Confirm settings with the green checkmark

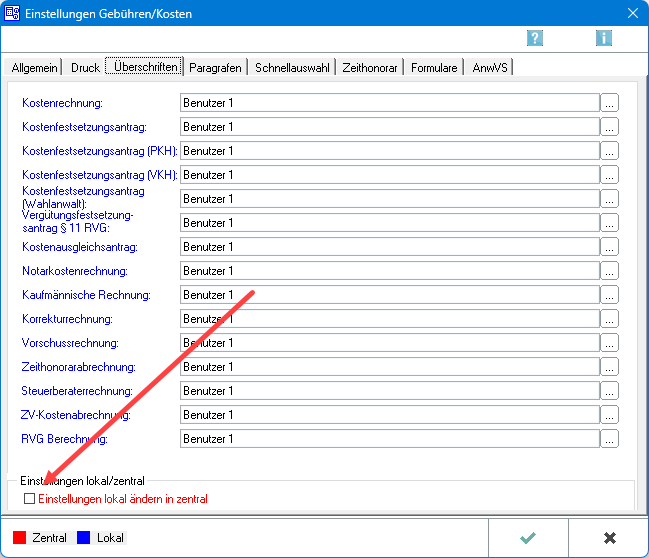pos(527,537)
